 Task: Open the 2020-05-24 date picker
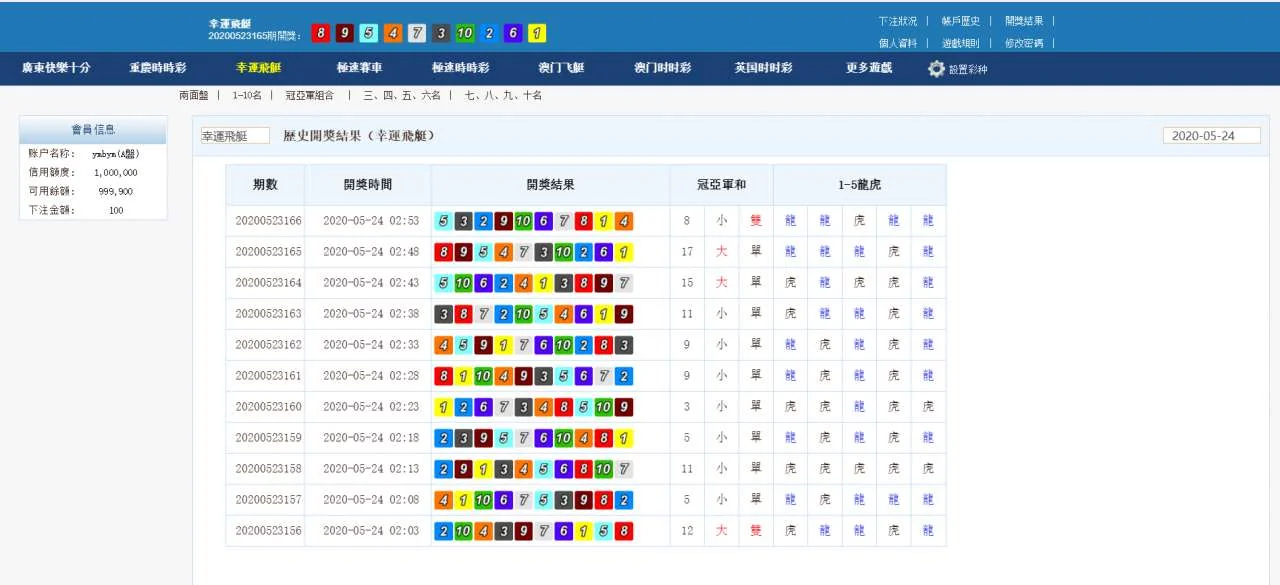click(1211, 136)
